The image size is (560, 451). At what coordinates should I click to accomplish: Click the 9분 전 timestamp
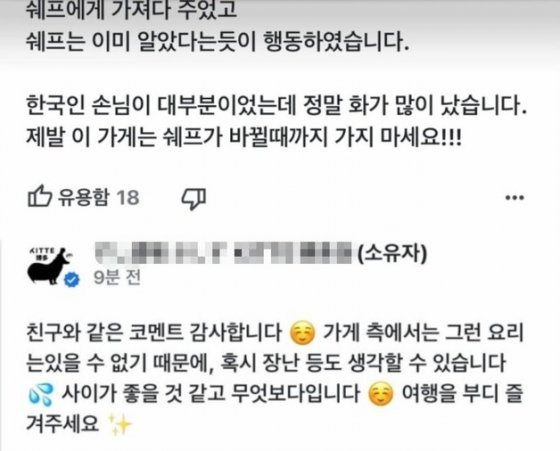tap(118, 277)
